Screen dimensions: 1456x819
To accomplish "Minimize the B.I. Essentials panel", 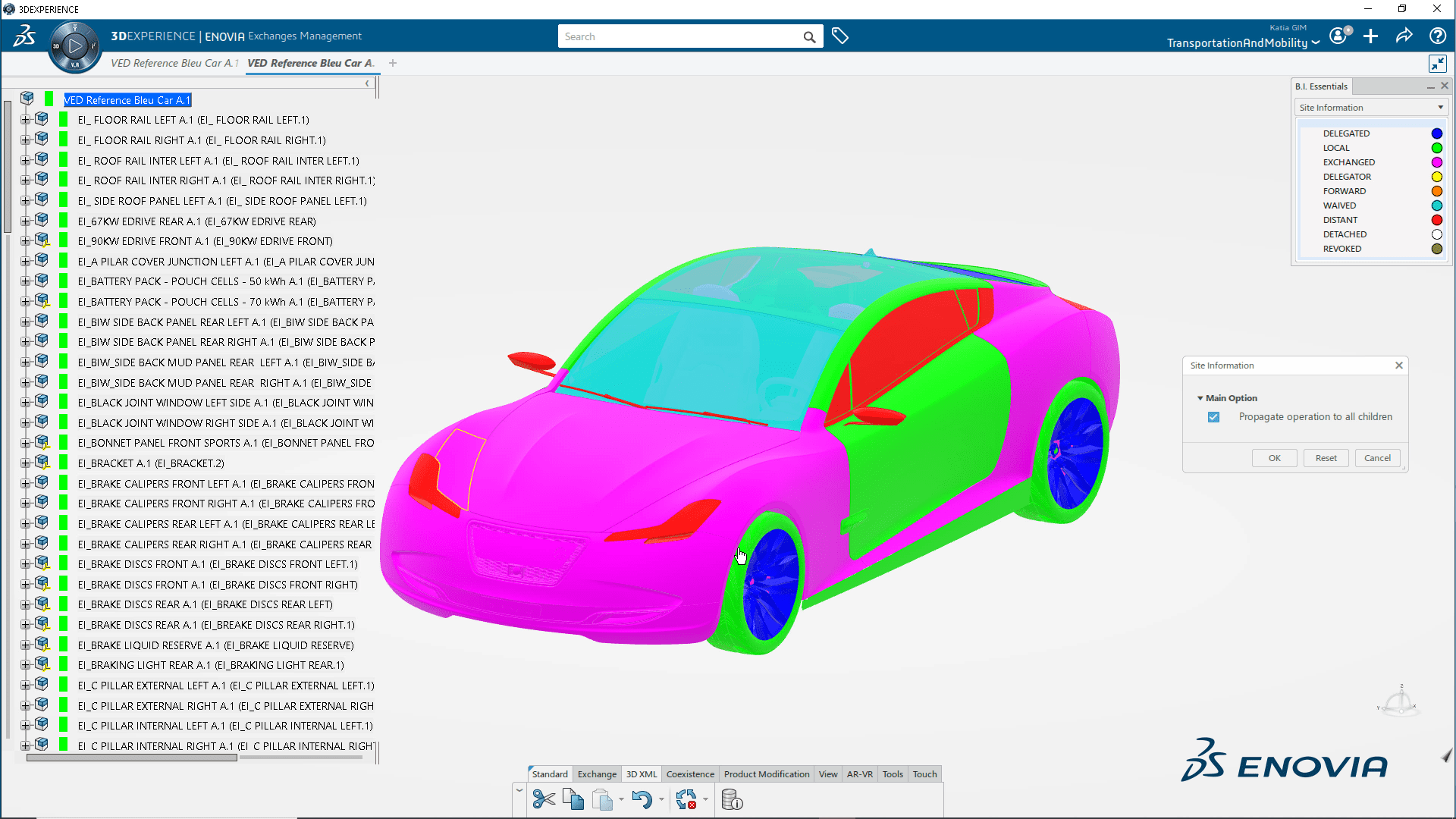I will tap(1430, 86).
